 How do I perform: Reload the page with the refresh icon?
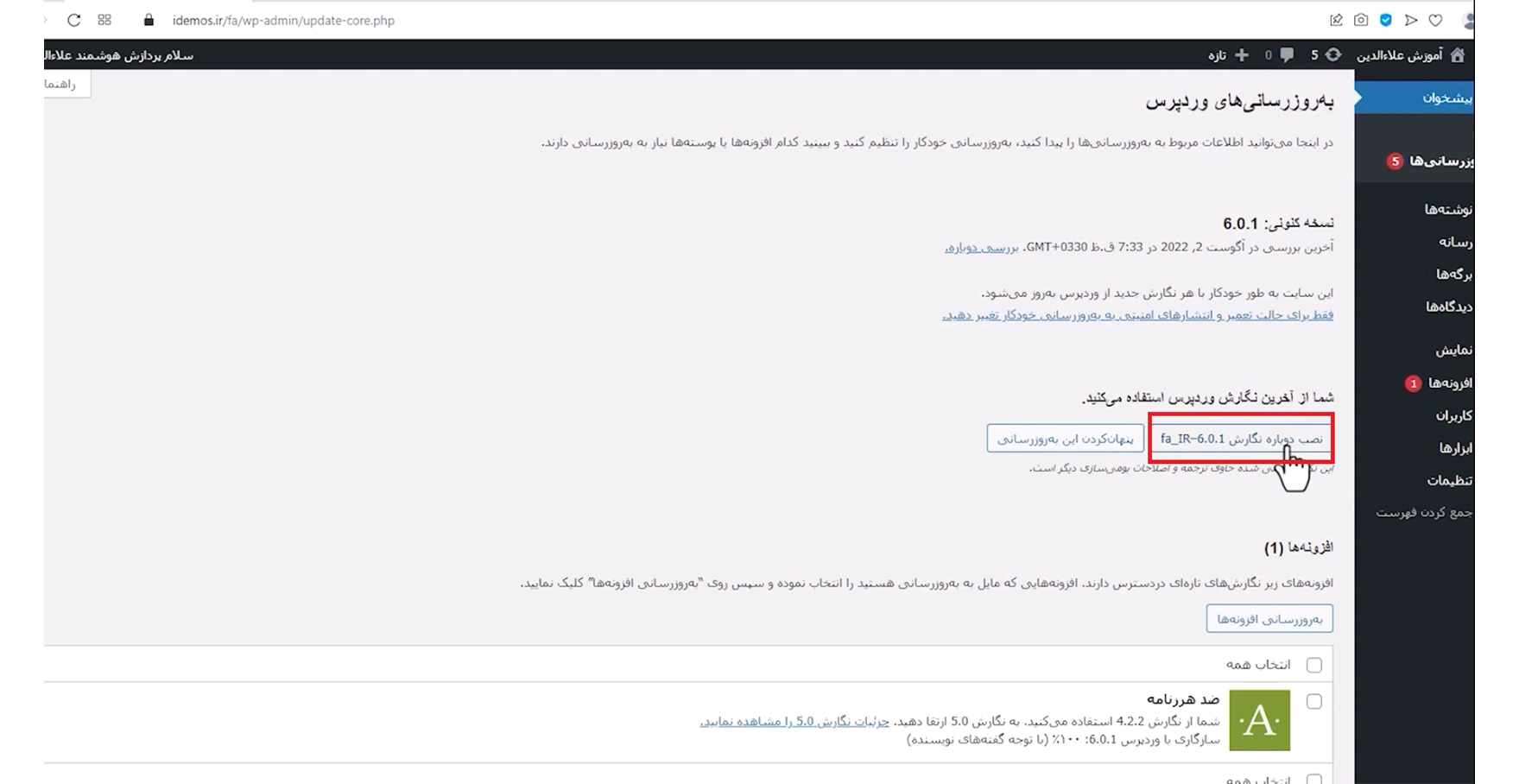74,20
